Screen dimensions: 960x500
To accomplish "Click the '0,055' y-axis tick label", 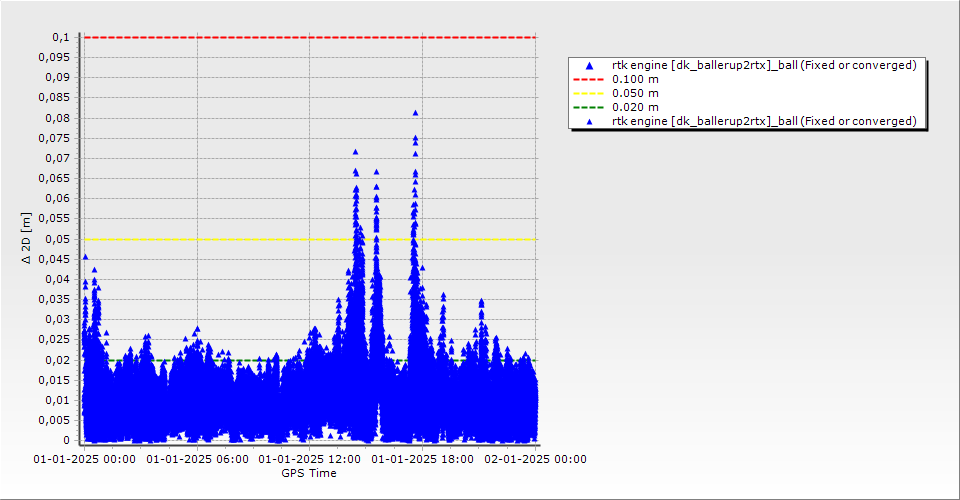I will click(54, 218).
